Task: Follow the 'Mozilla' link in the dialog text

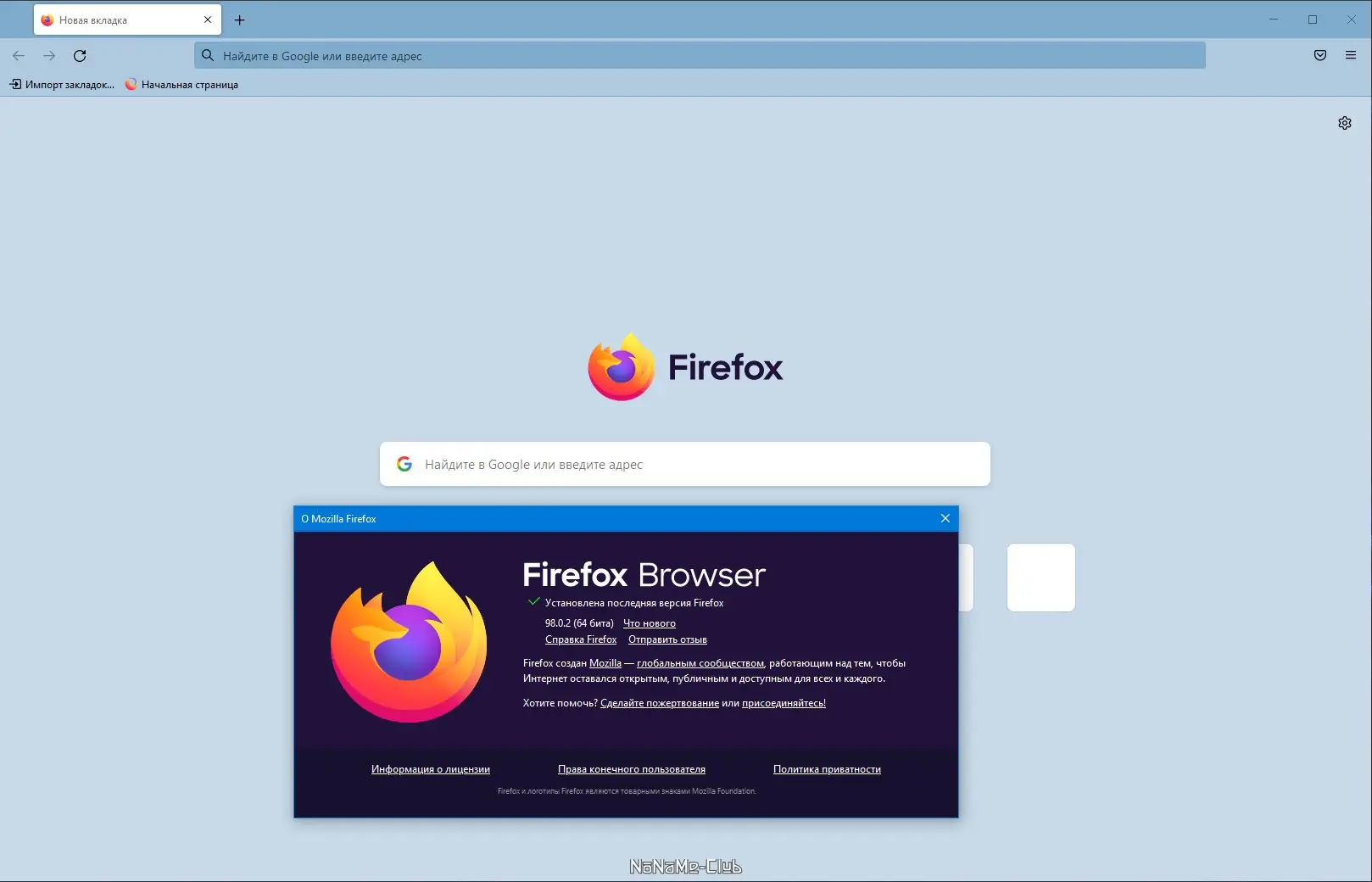Action: (x=605, y=663)
